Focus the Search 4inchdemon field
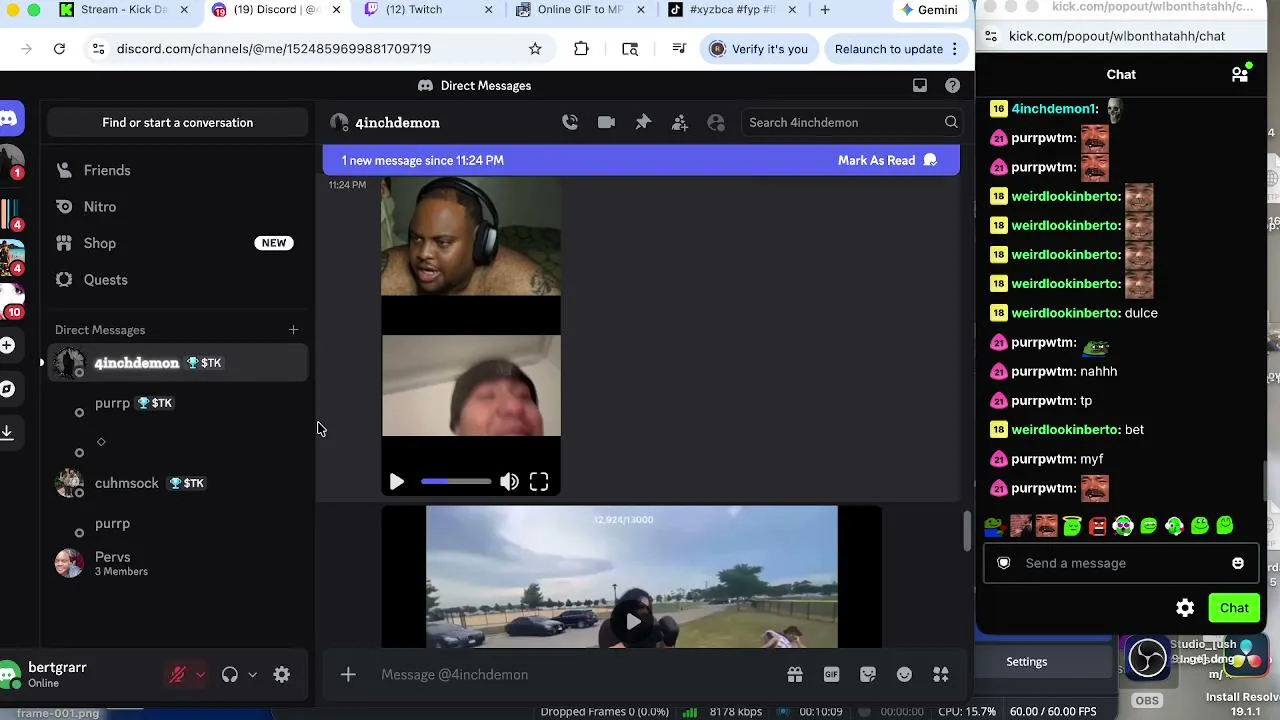This screenshot has height=720, width=1280. pyautogui.click(x=853, y=123)
